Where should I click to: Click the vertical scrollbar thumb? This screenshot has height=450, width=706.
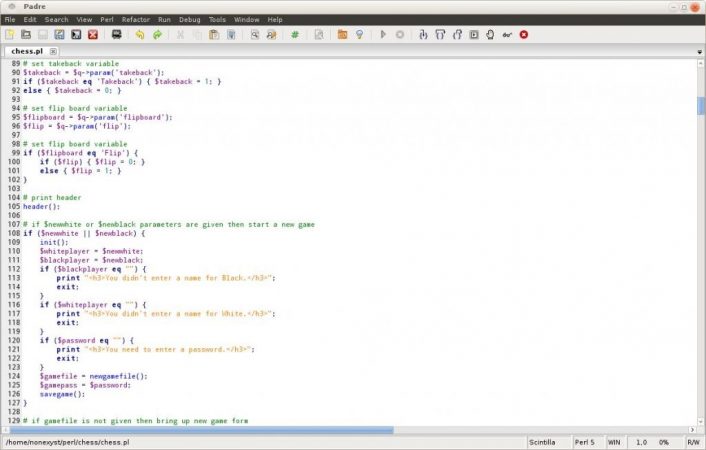[x=700, y=106]
